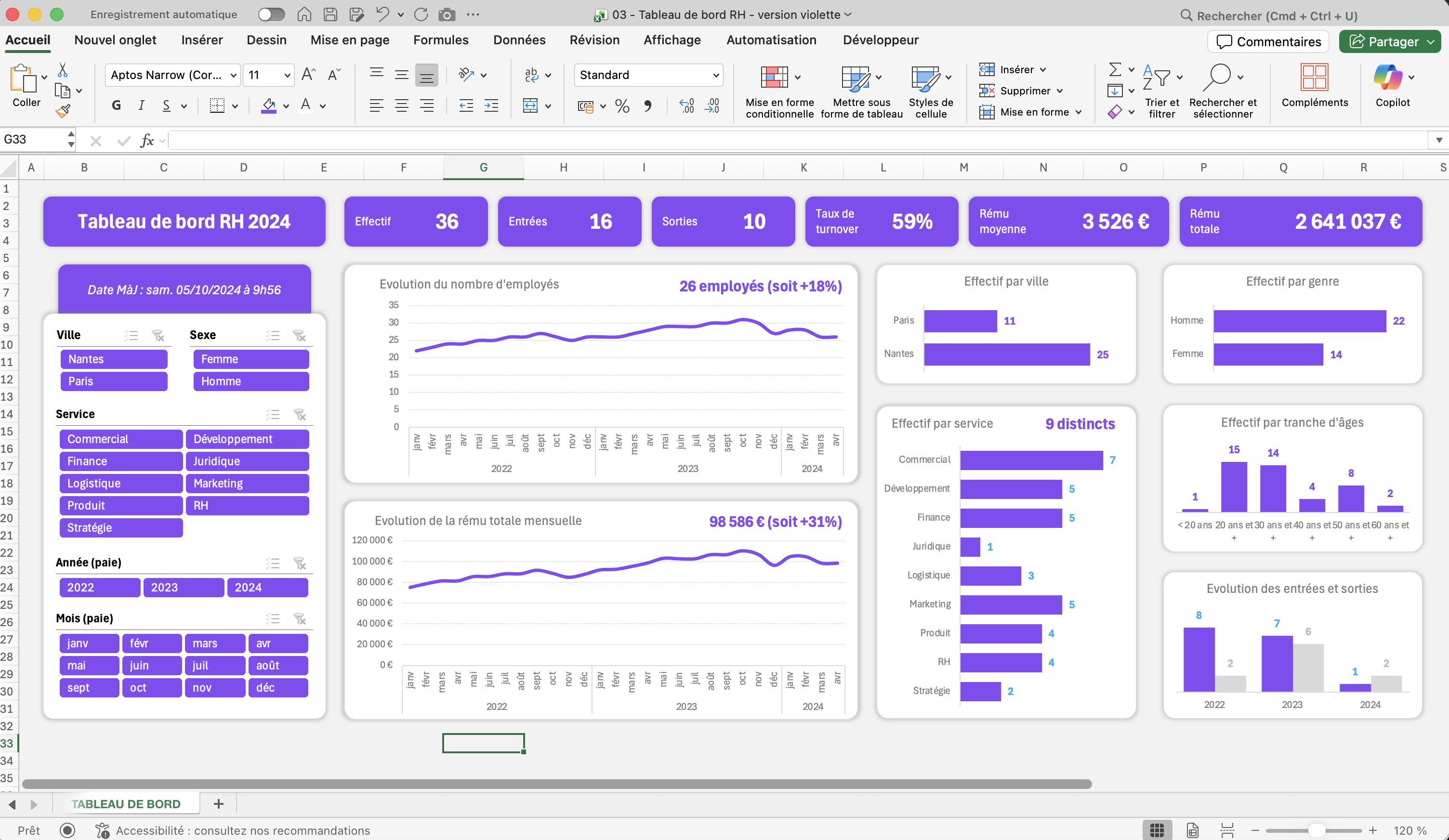
Task: Clear filter on Ville slicer
Action: coord(158,335)
